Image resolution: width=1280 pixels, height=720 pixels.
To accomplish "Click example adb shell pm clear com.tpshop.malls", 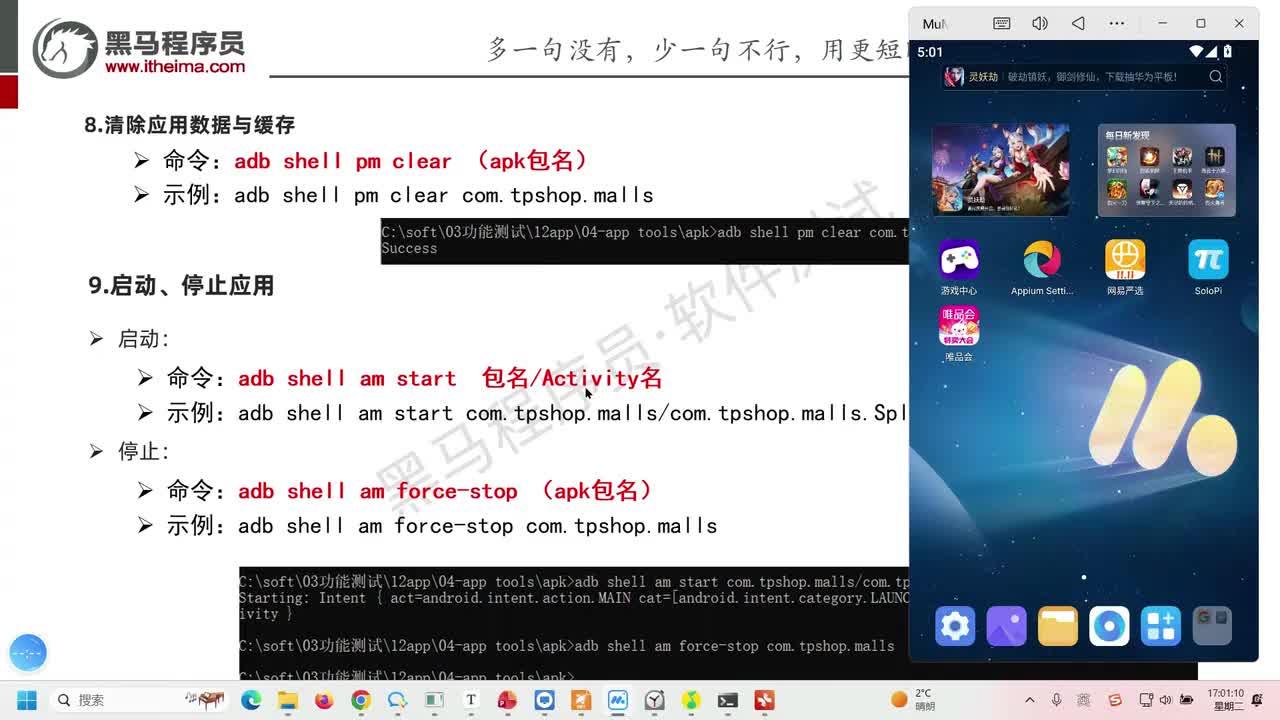I will click(444, 195).
